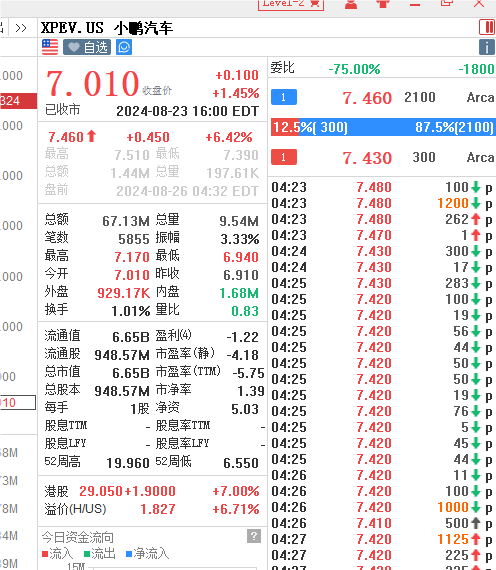Click the 今日资金流向 section title
The image size is (496, 570).
[77, 537]
